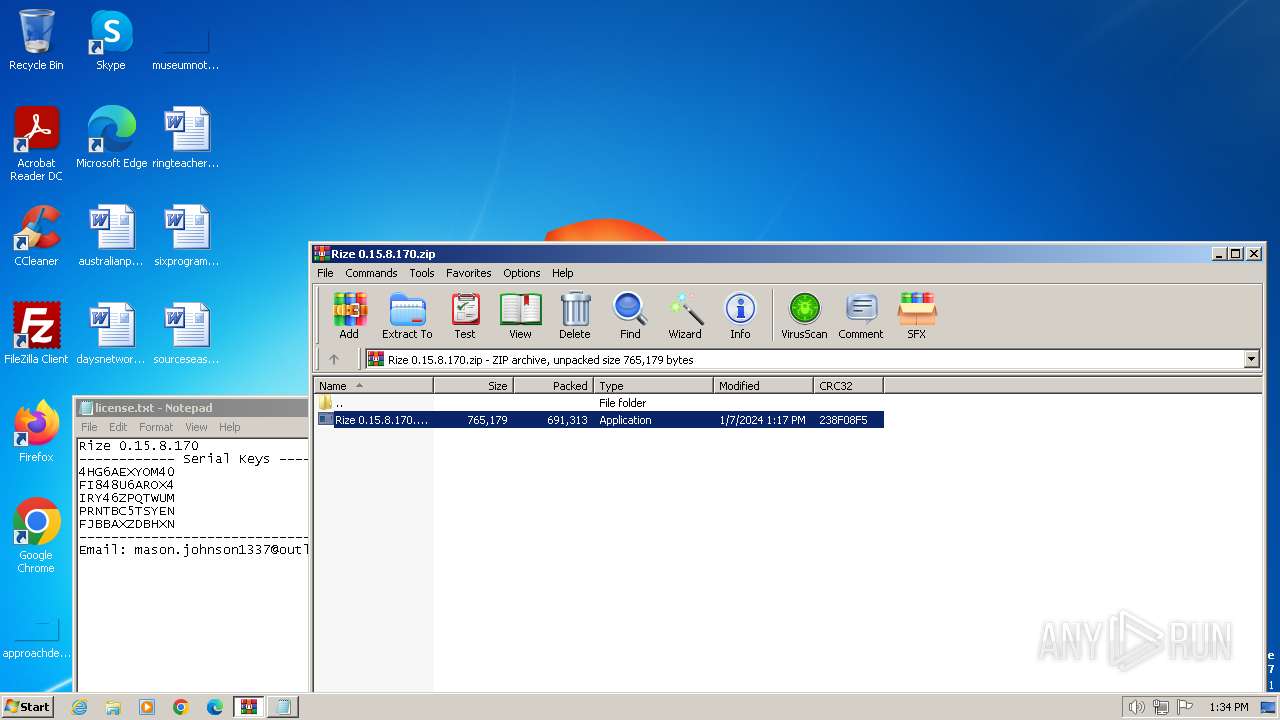The image size is (1280, 720).
Task: Select the sixprogram Word document icon
Action: tap(186, 236)
